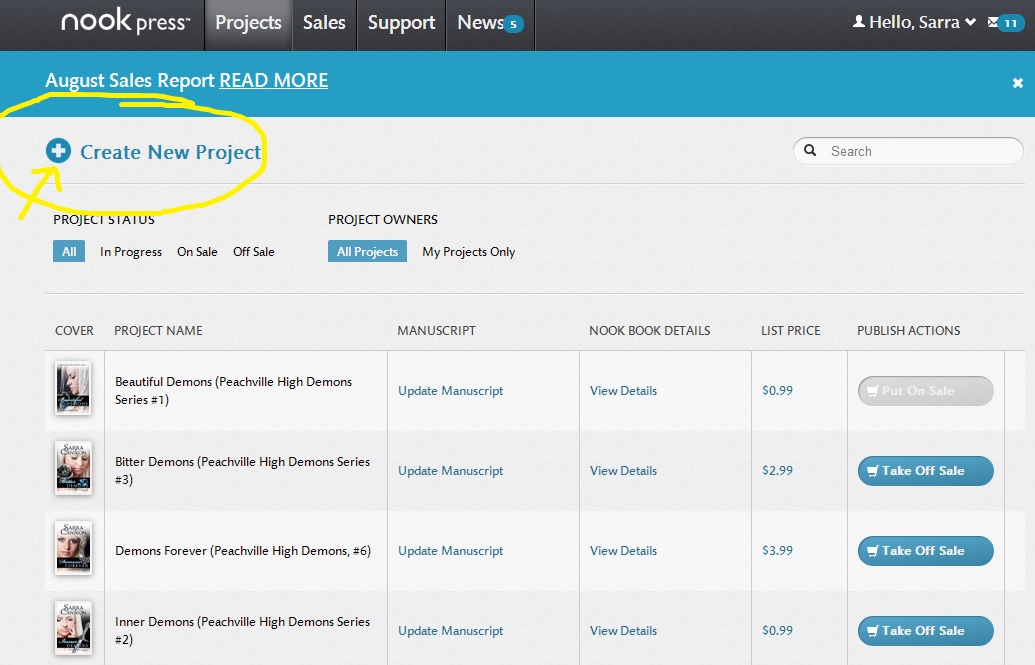The width and height of the screenshot is (1035, 665).
Task: Click the PROJECT NAME column header
Action: pos(158,330)
